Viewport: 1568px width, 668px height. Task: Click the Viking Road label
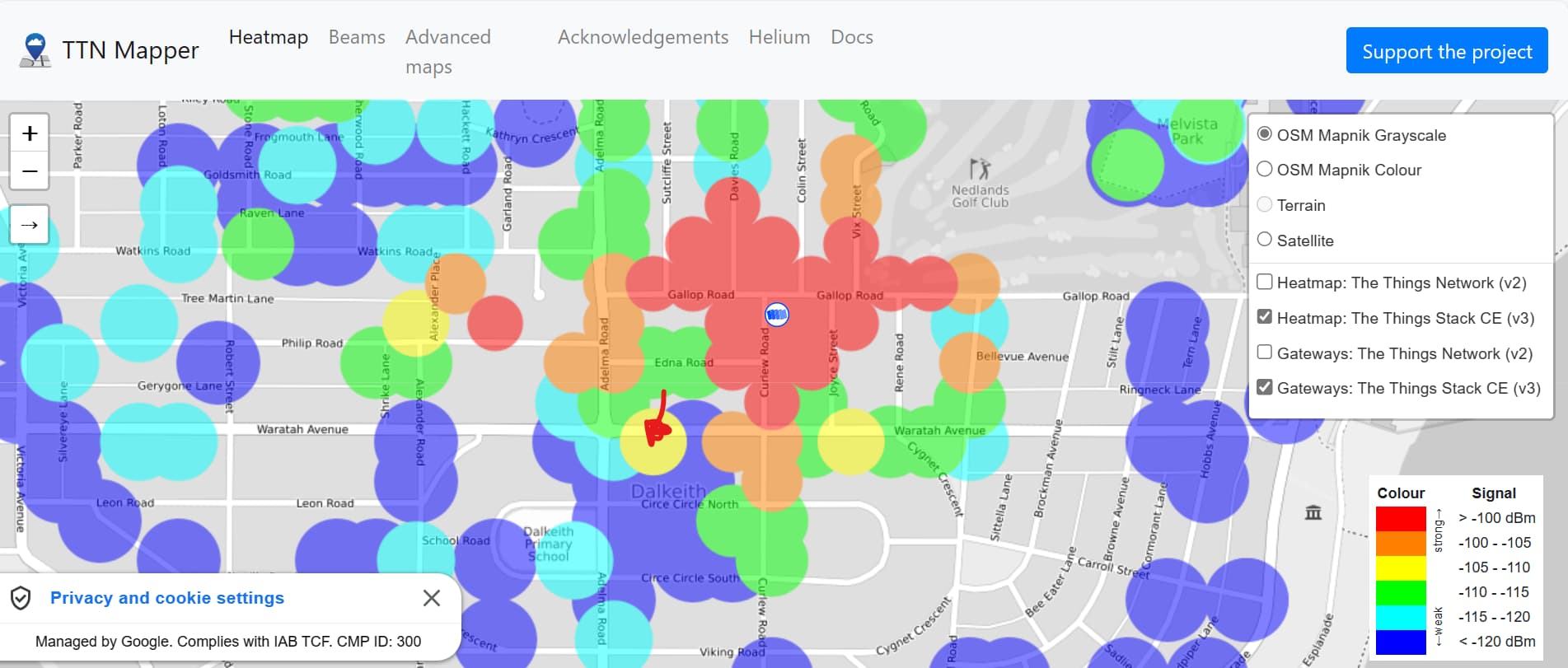tap(733, 652)
